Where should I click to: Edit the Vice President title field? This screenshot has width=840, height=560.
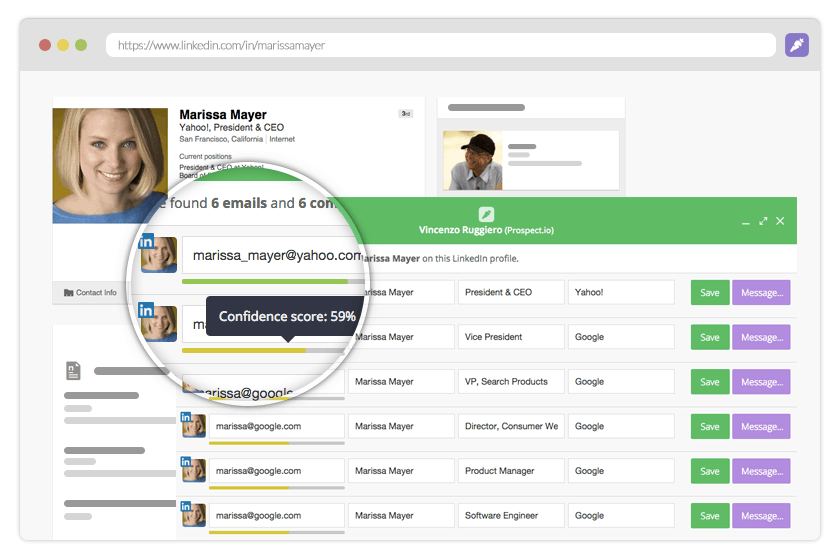pos(511,337)
